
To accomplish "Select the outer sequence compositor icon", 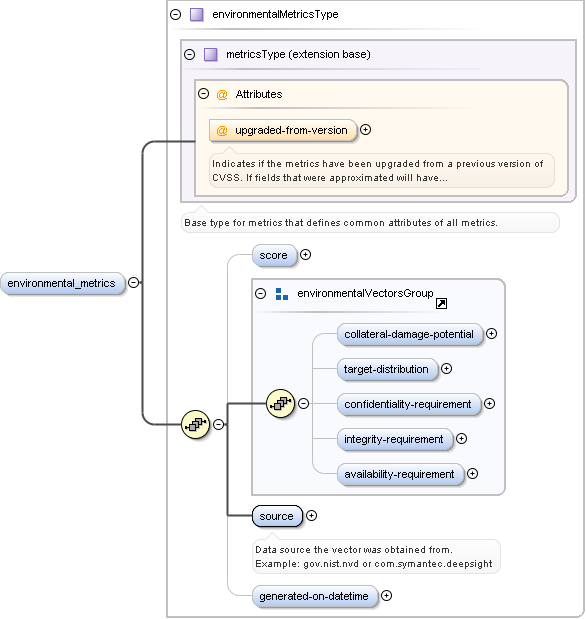I will coord(195,425).
